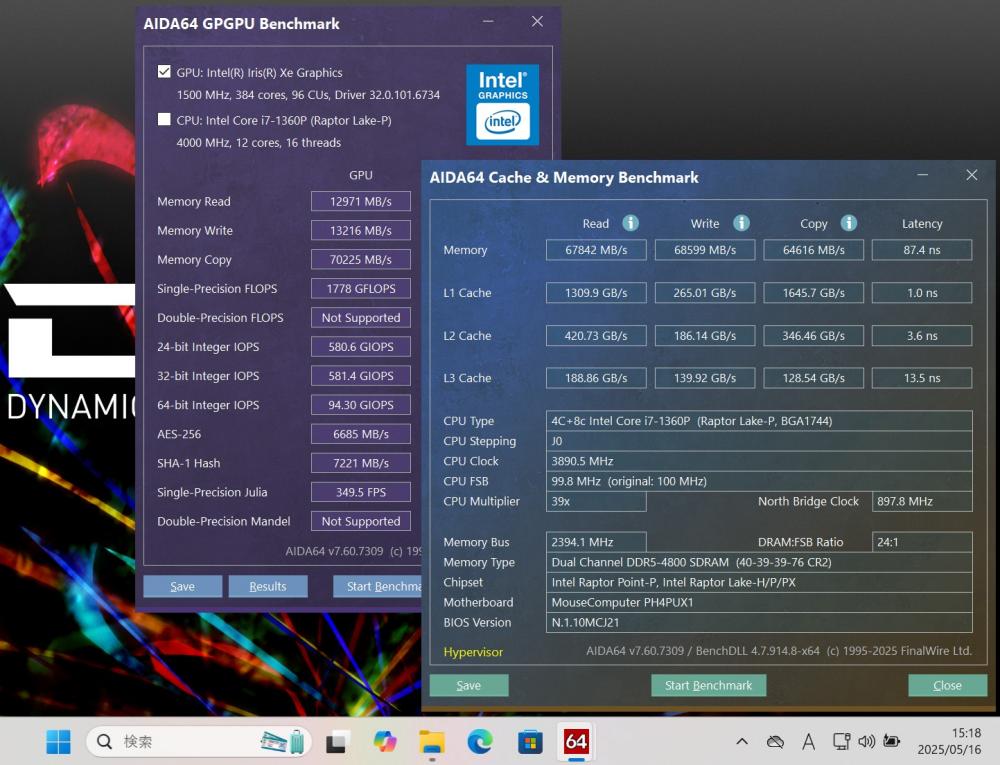The image size is (1000, 765).
Task: Minimize the GPGPU Benchmark window
Action: coord(488,22)
